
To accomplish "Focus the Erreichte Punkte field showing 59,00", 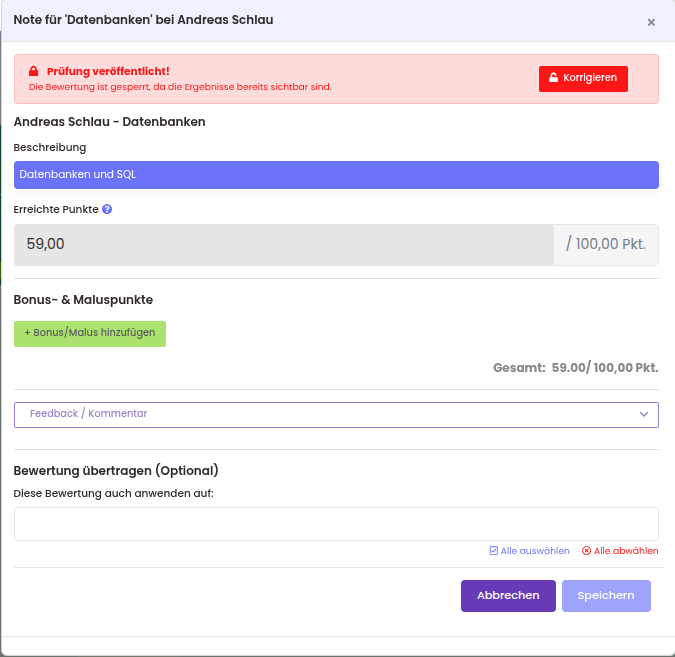I will pyautogui.click(x=283, y=244).
